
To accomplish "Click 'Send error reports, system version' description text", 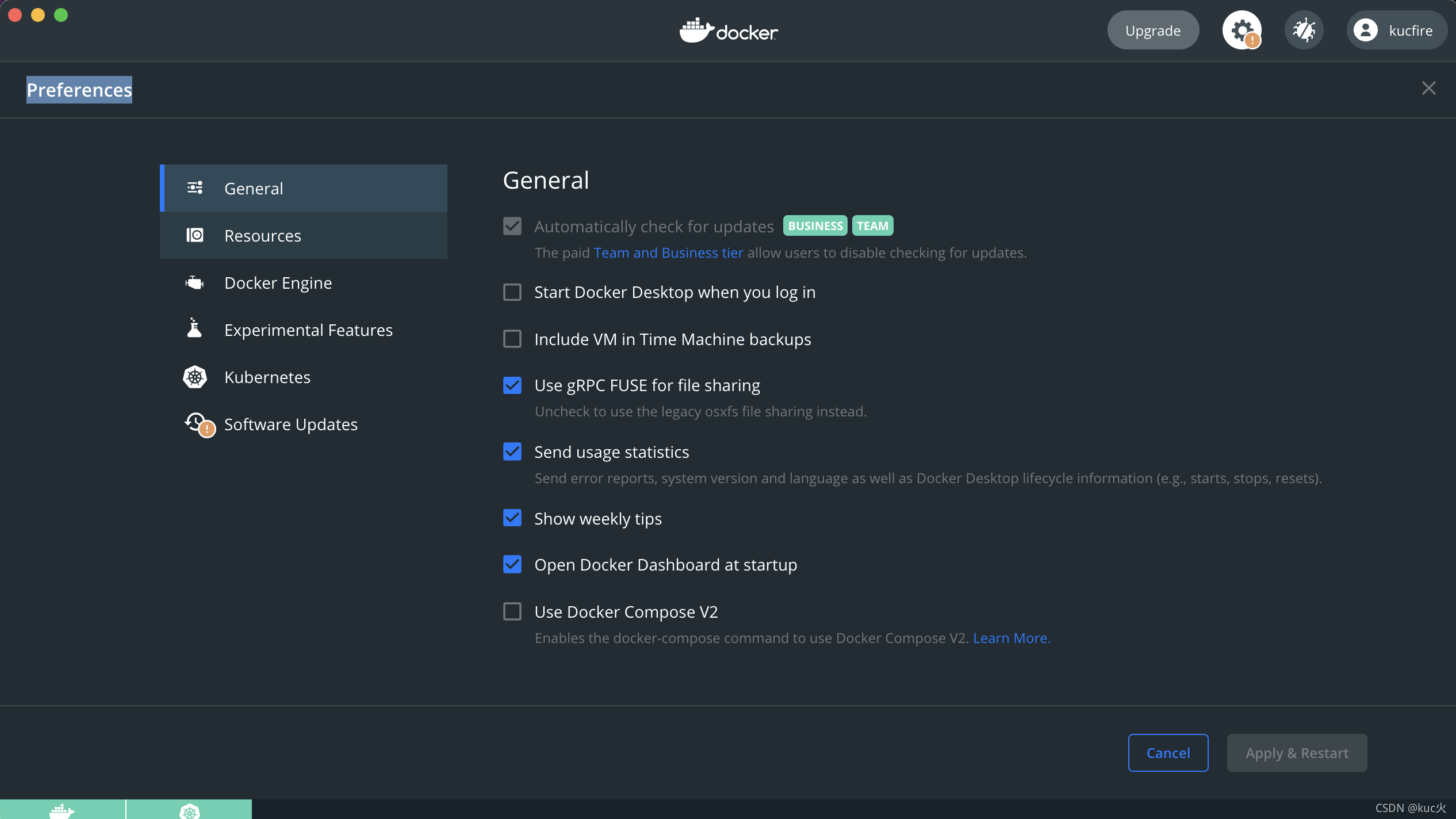I will click(x=928, y=478).
